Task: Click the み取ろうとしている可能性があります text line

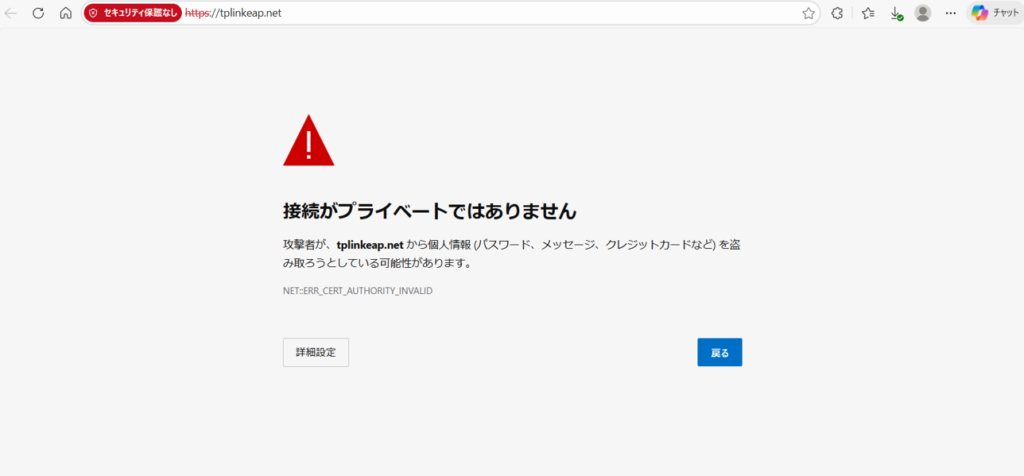Action: pos(377,263)
